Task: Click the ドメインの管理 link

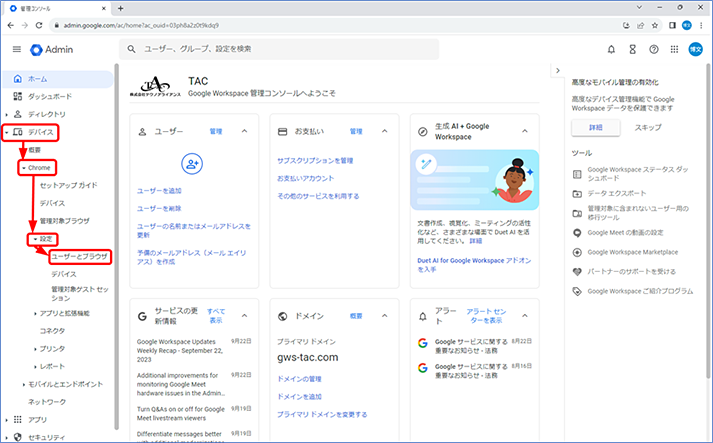Action: [x=299, y=379]
